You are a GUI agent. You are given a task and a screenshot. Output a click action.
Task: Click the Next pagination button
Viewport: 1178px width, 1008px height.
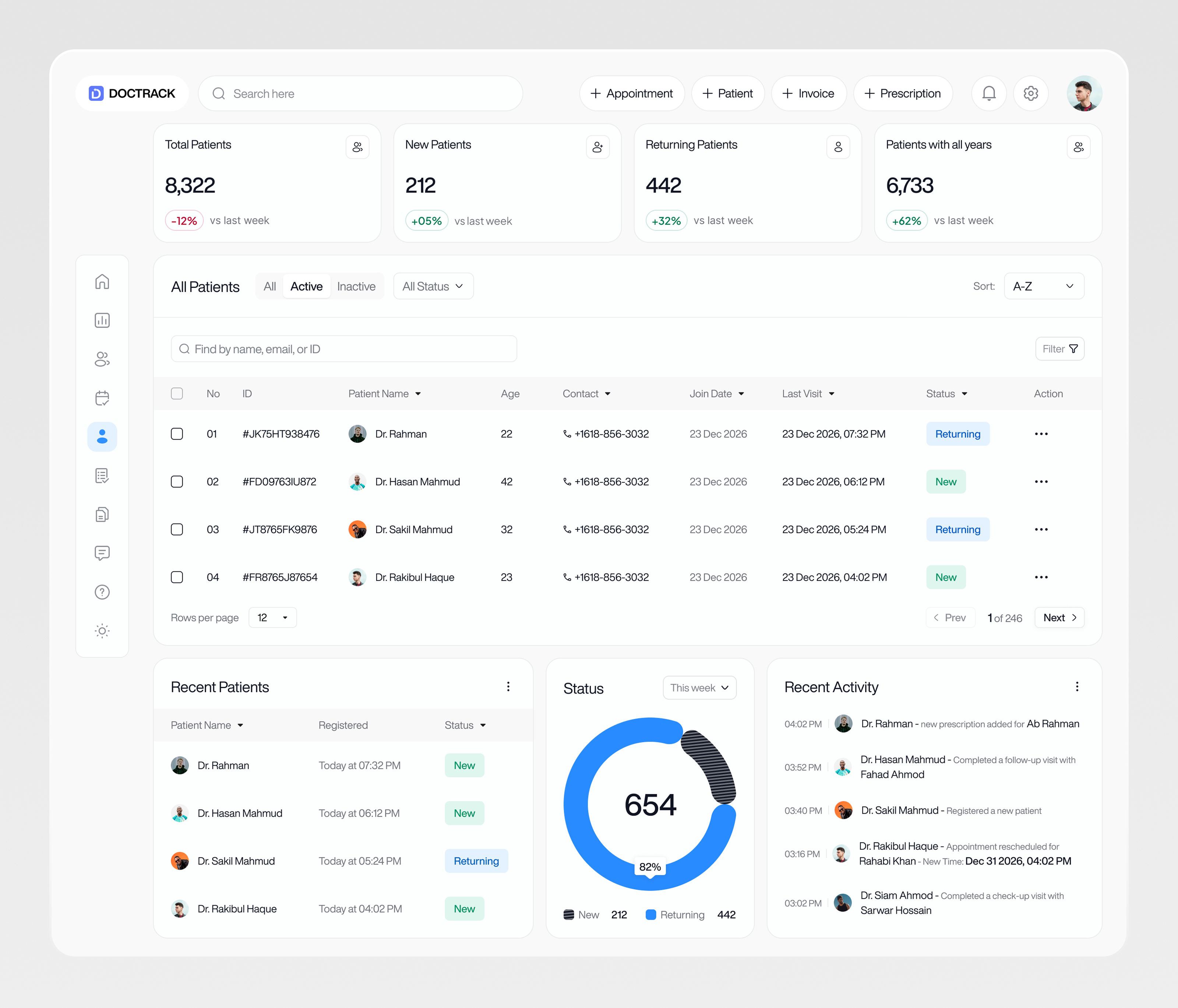coord(1059,617)
